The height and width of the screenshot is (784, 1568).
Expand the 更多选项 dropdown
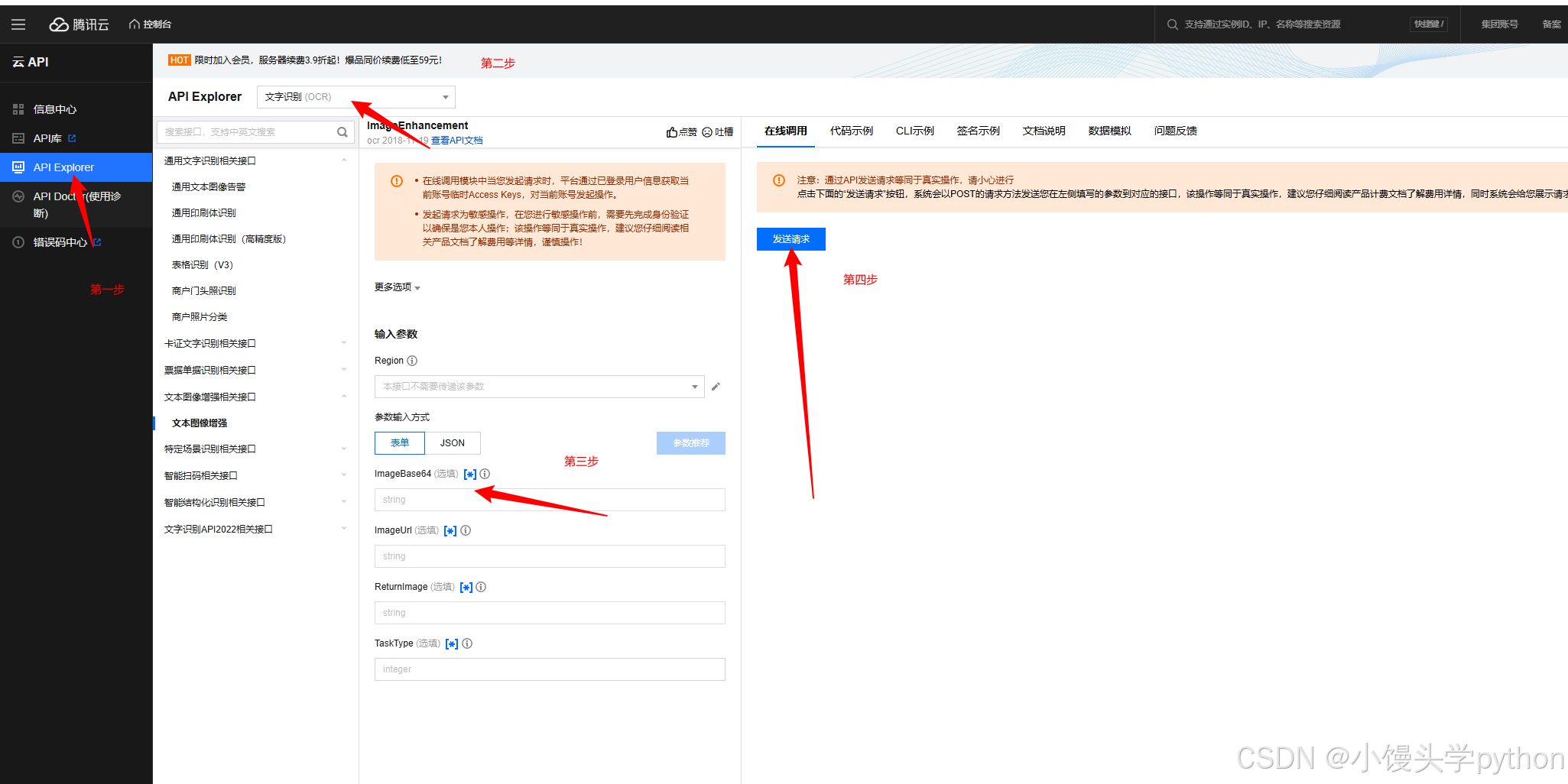(x=397, y=287)
